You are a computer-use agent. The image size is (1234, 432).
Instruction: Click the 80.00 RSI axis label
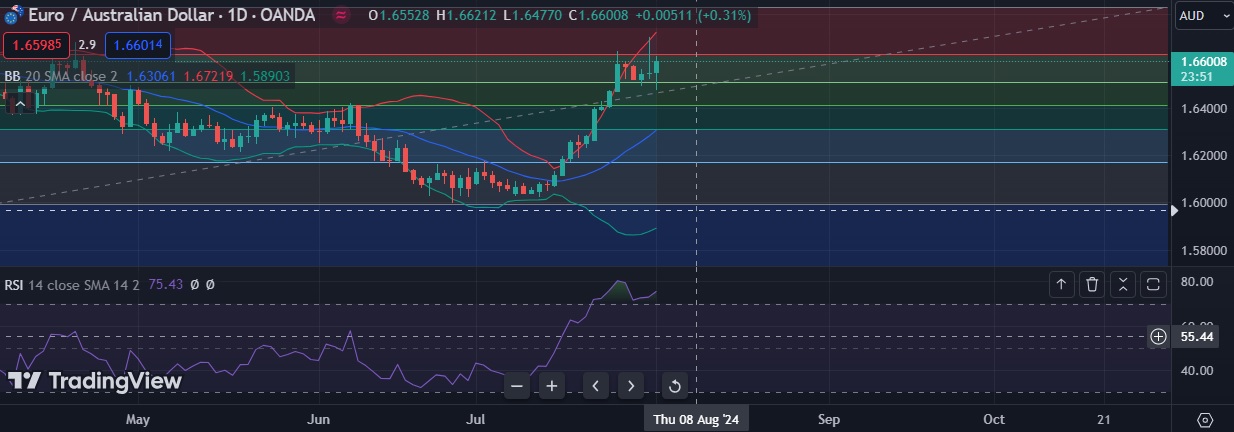[x=1196, y=282]
